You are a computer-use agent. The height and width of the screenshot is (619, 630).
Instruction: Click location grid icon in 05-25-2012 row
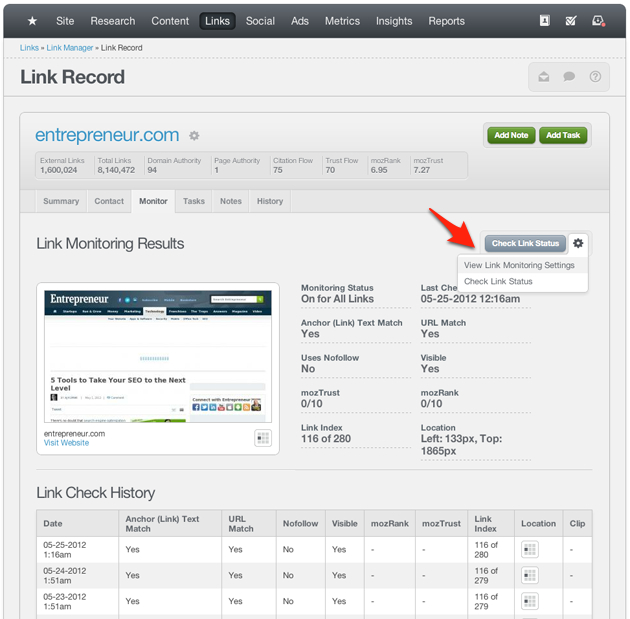point(530,550)
